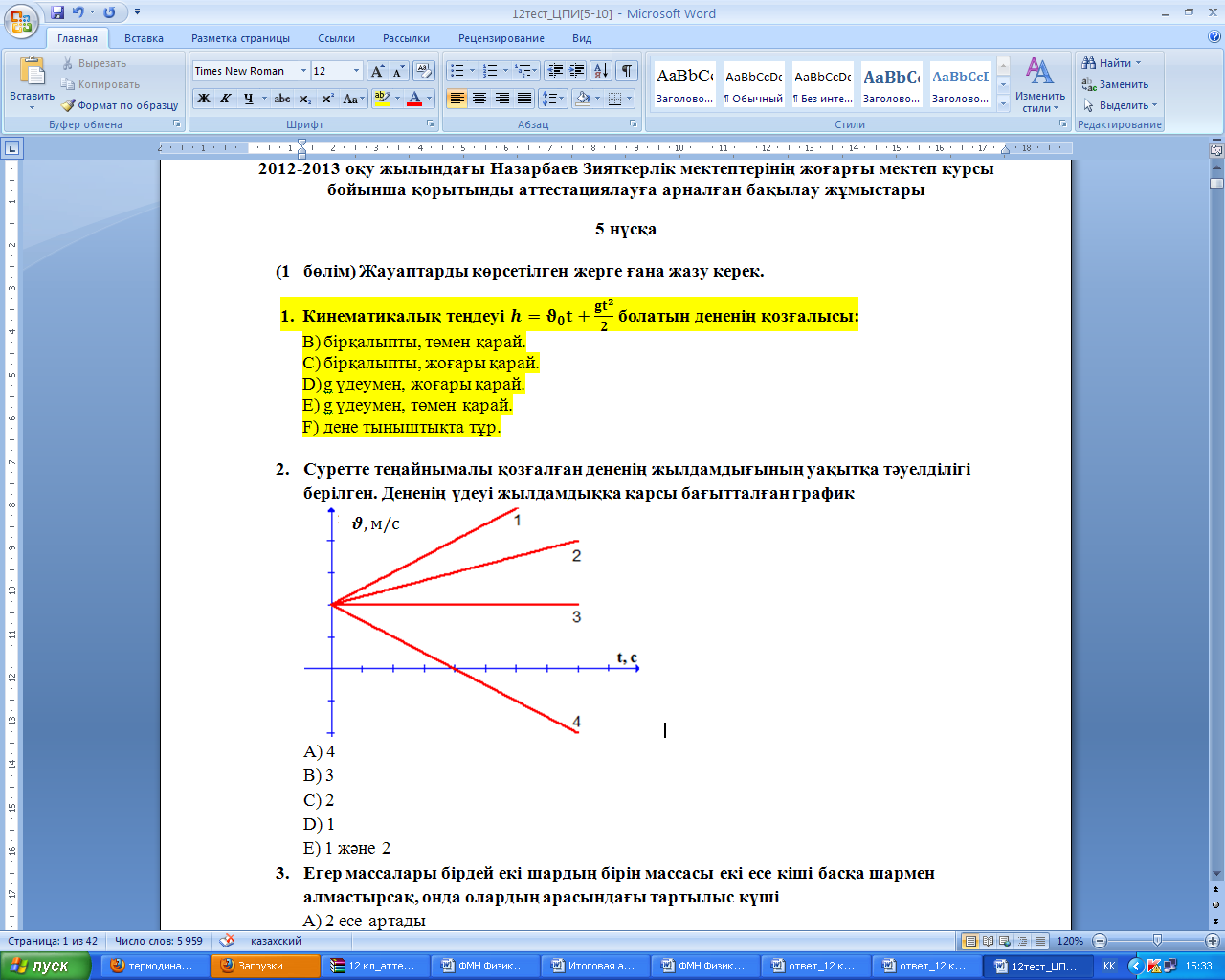
Task: Redo the action in quick access toolbar
Action: (109, 12)
